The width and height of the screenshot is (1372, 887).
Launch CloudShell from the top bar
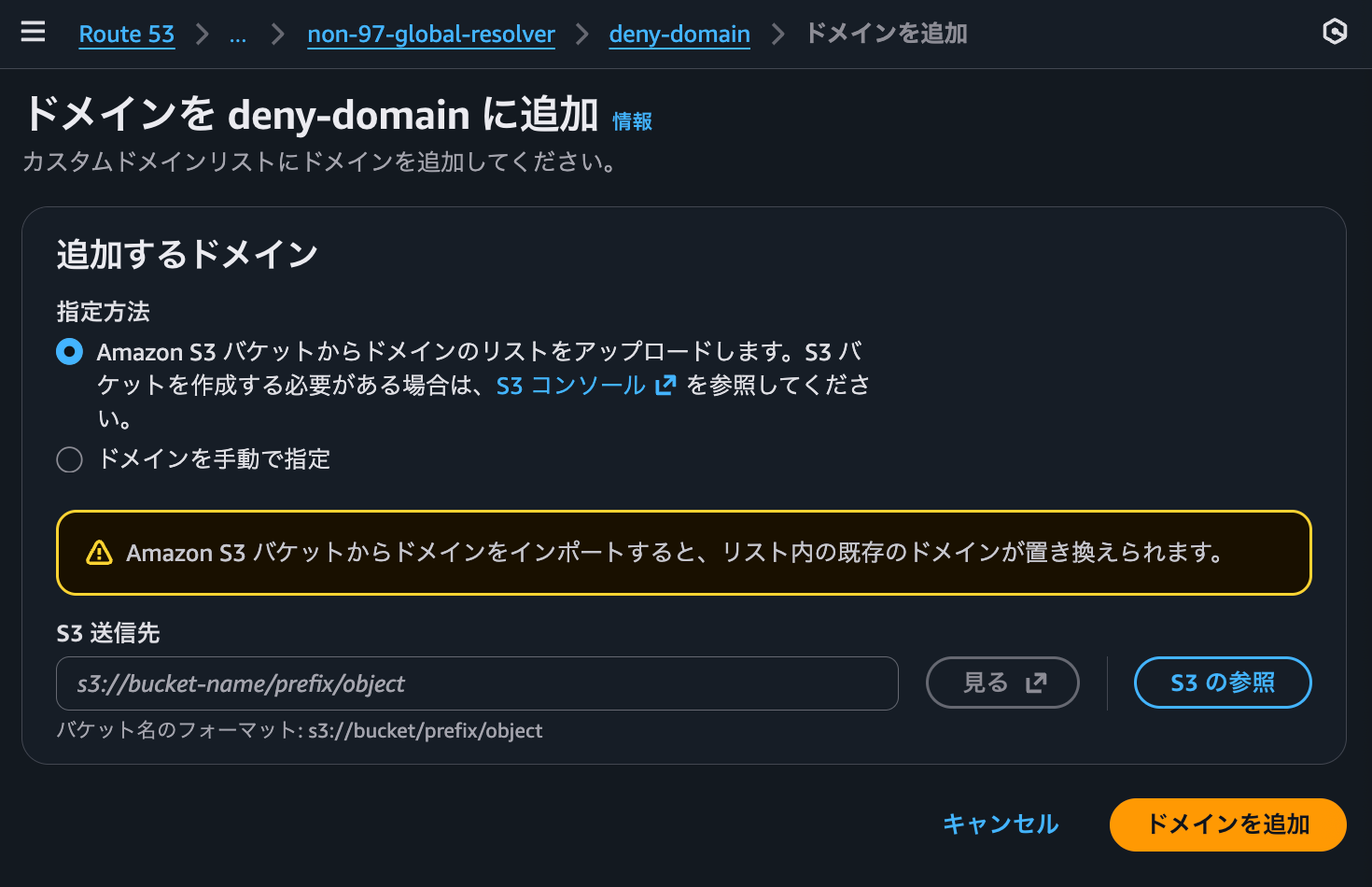click(1335, 32)
